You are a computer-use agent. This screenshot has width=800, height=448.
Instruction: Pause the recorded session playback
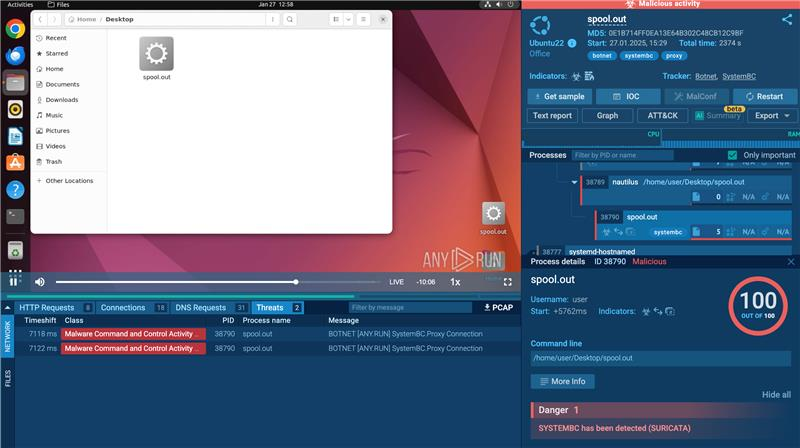click(x=15, y=282)
